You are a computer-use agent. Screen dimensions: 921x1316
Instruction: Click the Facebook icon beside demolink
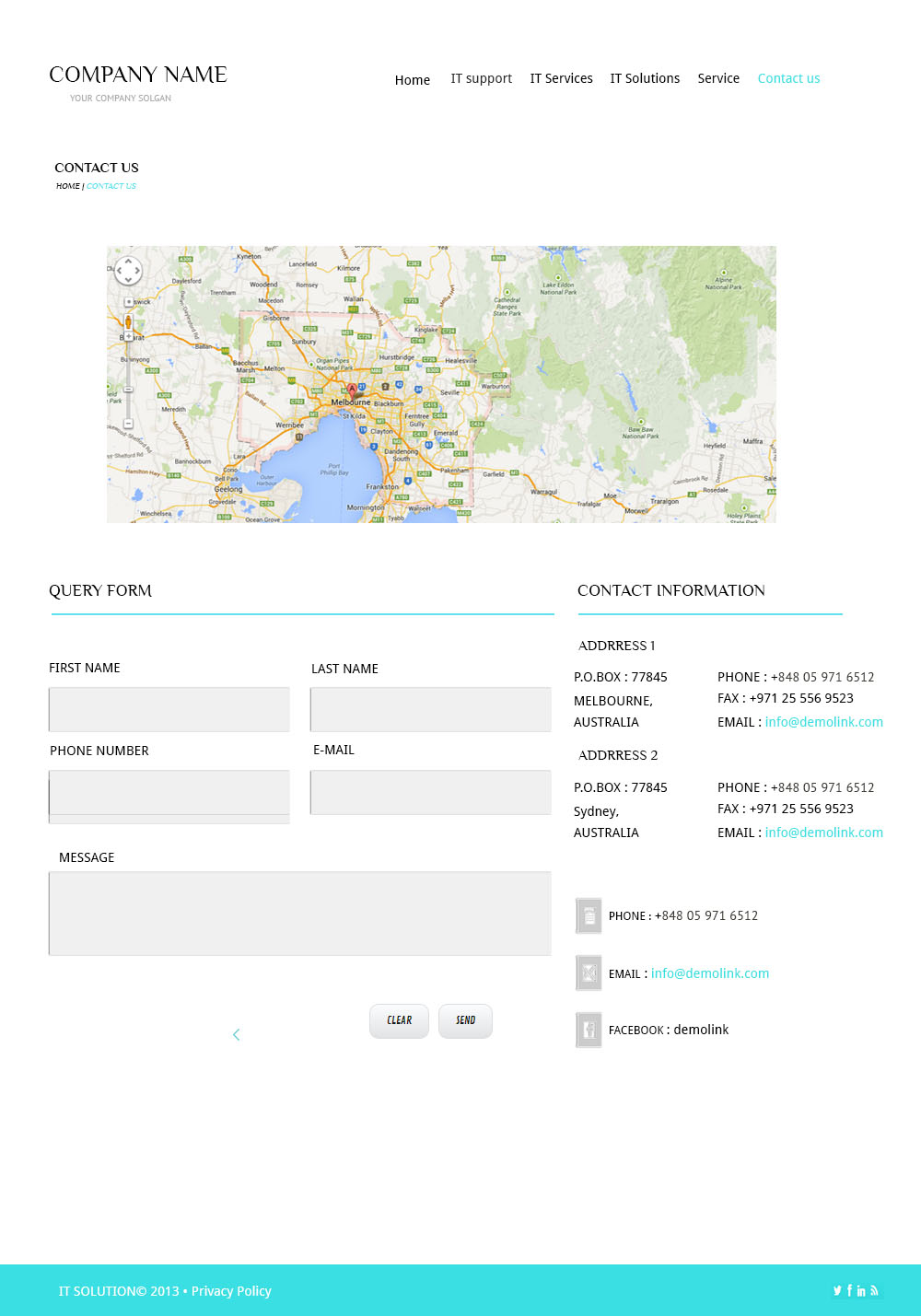(x=589, y=1030)
